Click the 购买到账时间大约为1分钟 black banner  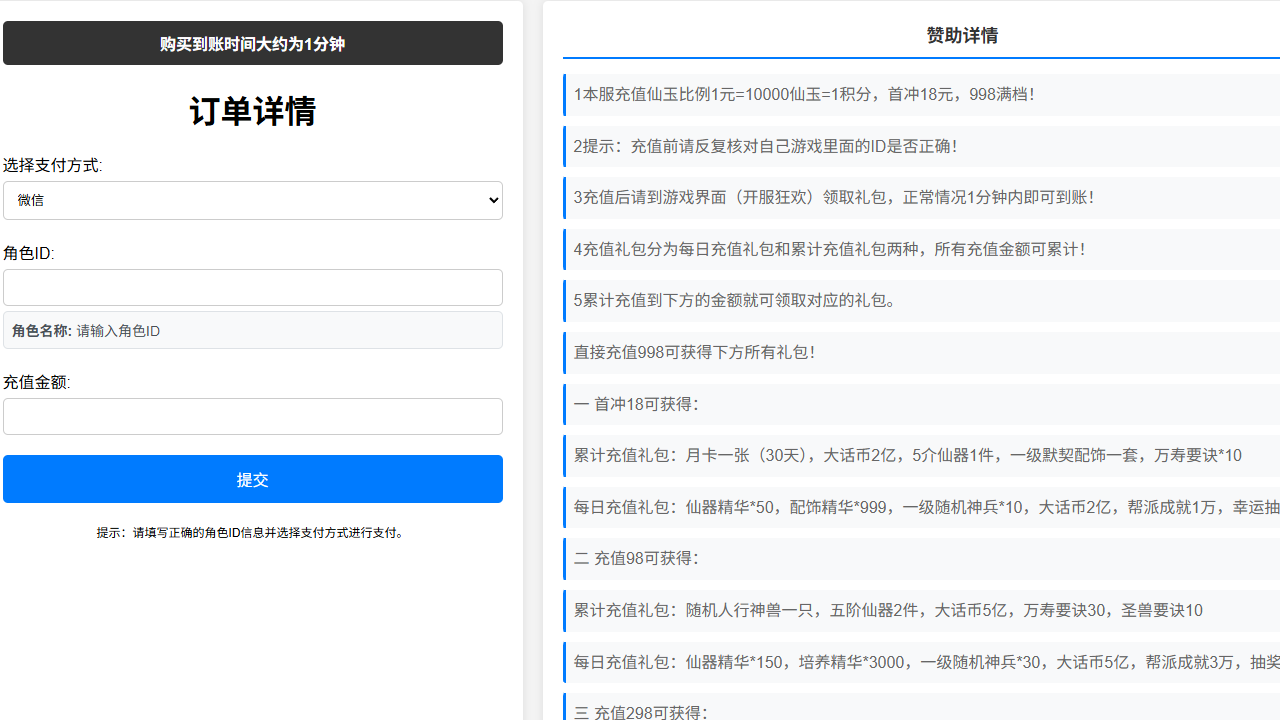pos(252,43)
